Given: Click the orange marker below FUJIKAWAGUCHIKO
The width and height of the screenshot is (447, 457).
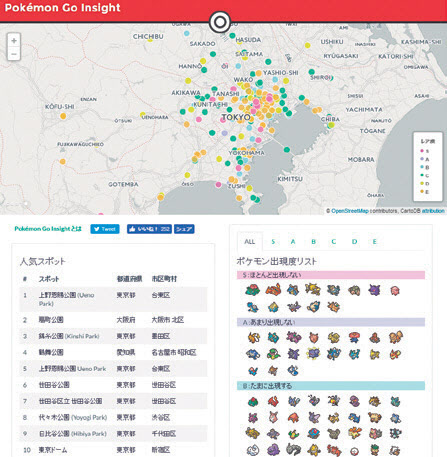Looking at the screenshot, I should point(63,162).
